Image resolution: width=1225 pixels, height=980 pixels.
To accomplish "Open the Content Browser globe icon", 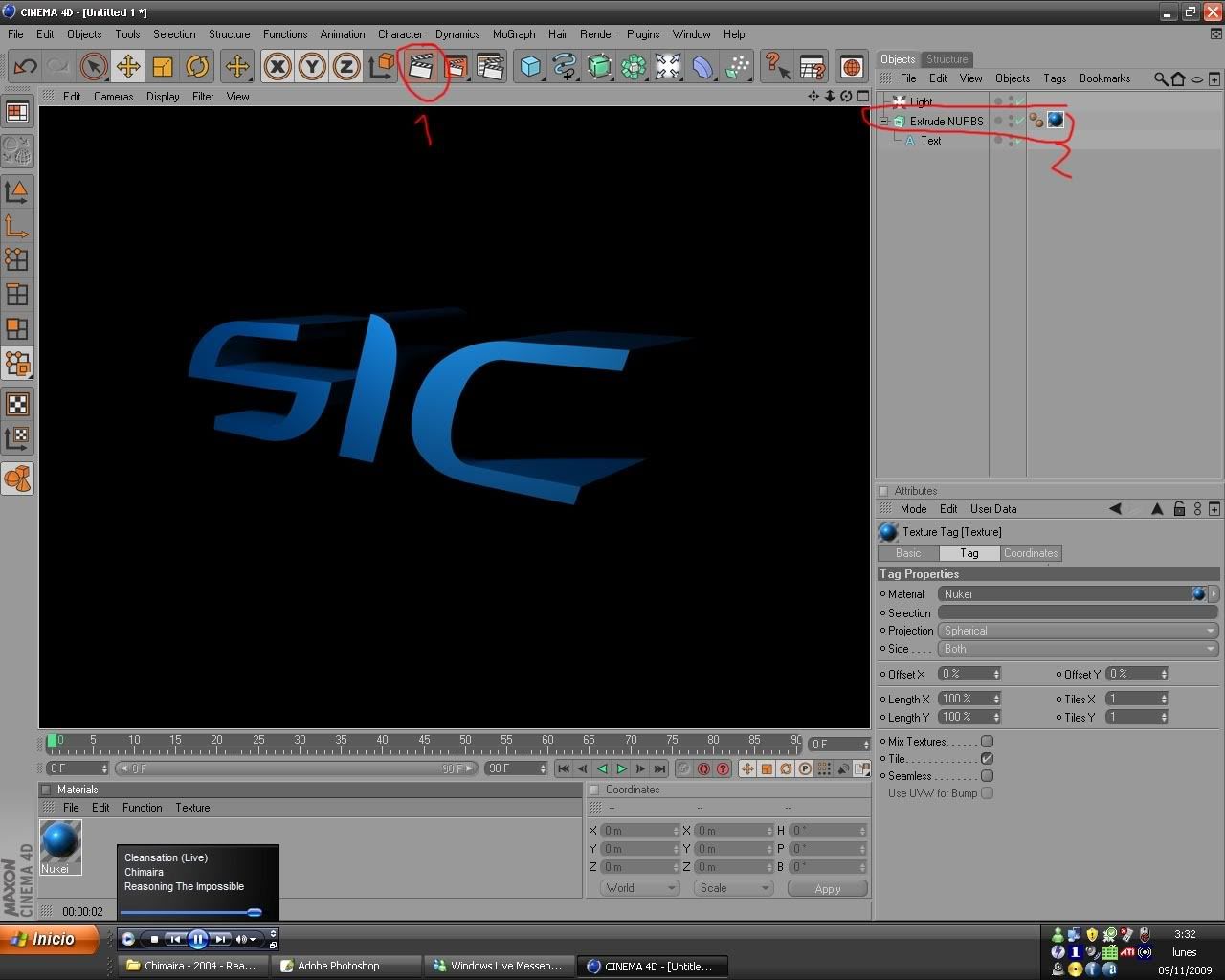I will (852, 66).
